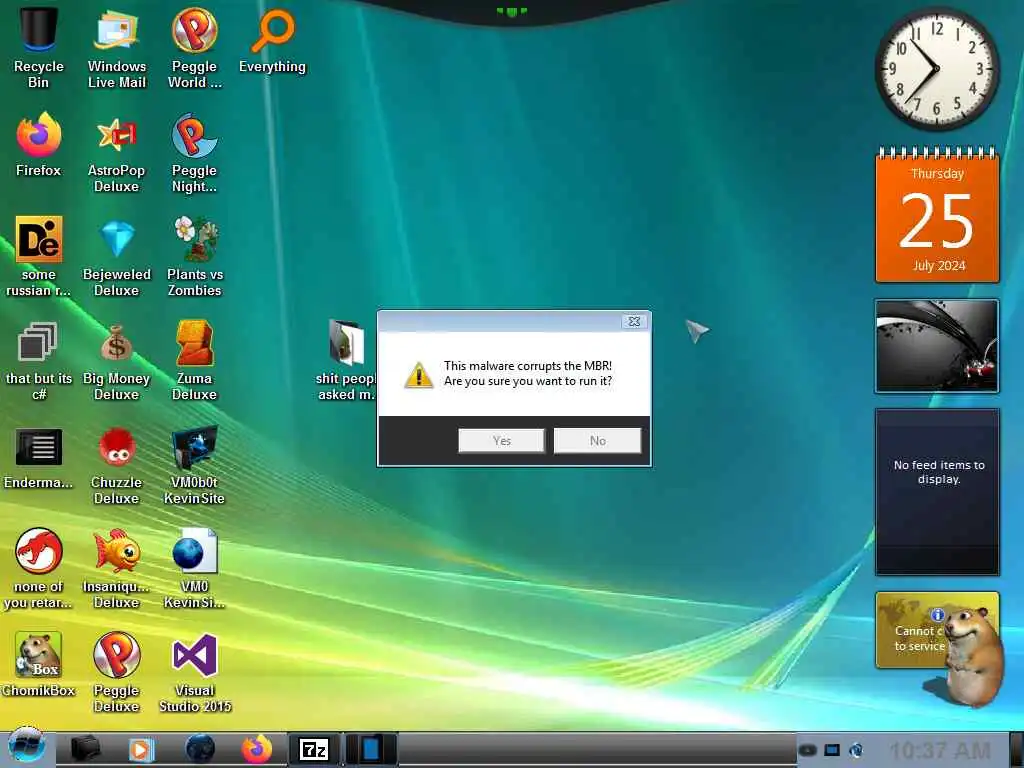Select the Peggle Deluxe icon

[116, 673]
